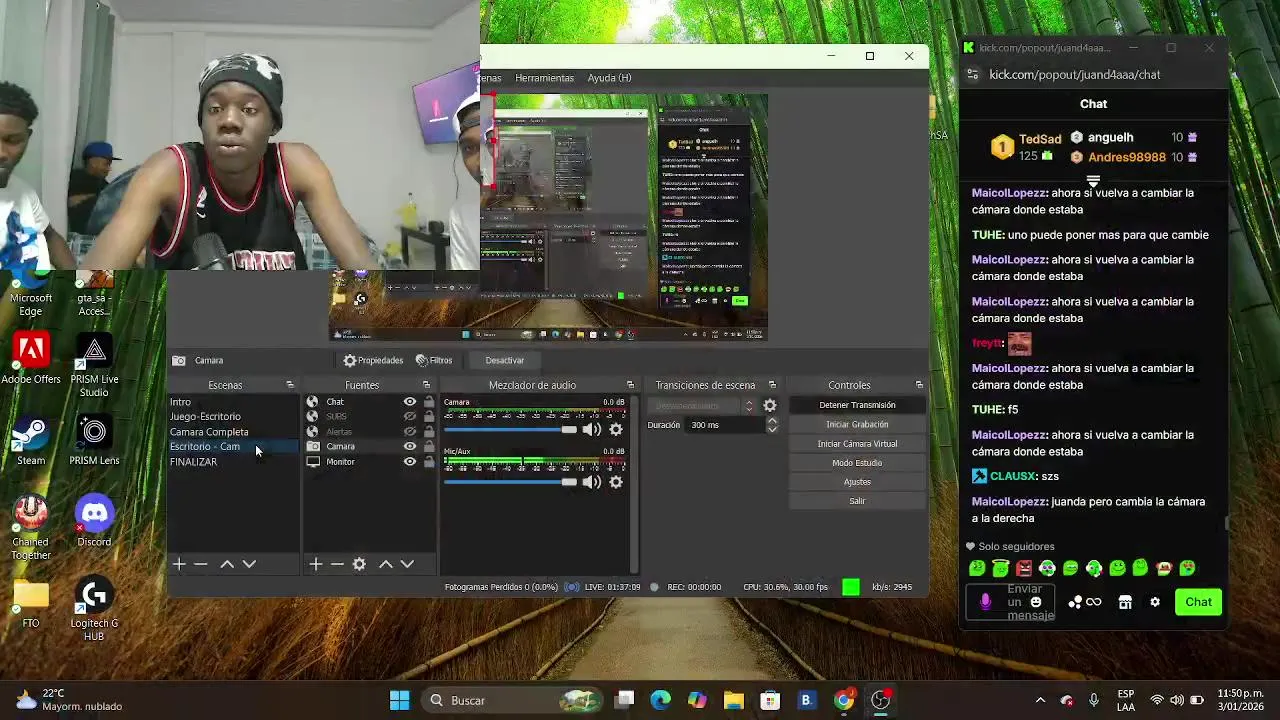Select the FINALIZAR scene
Screen dimensions: 1280x720
tap(233, 462)
